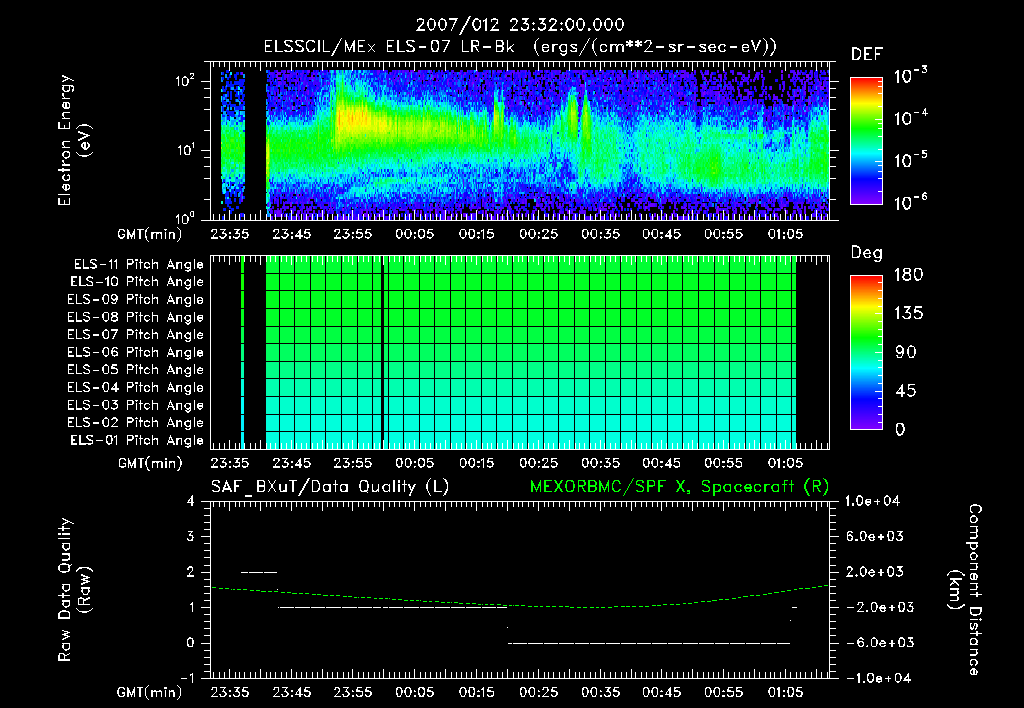Click the 00:25 time label under the pitch angle panel
The height and width of the screenshot is (708, 1024).
(538, 463)
